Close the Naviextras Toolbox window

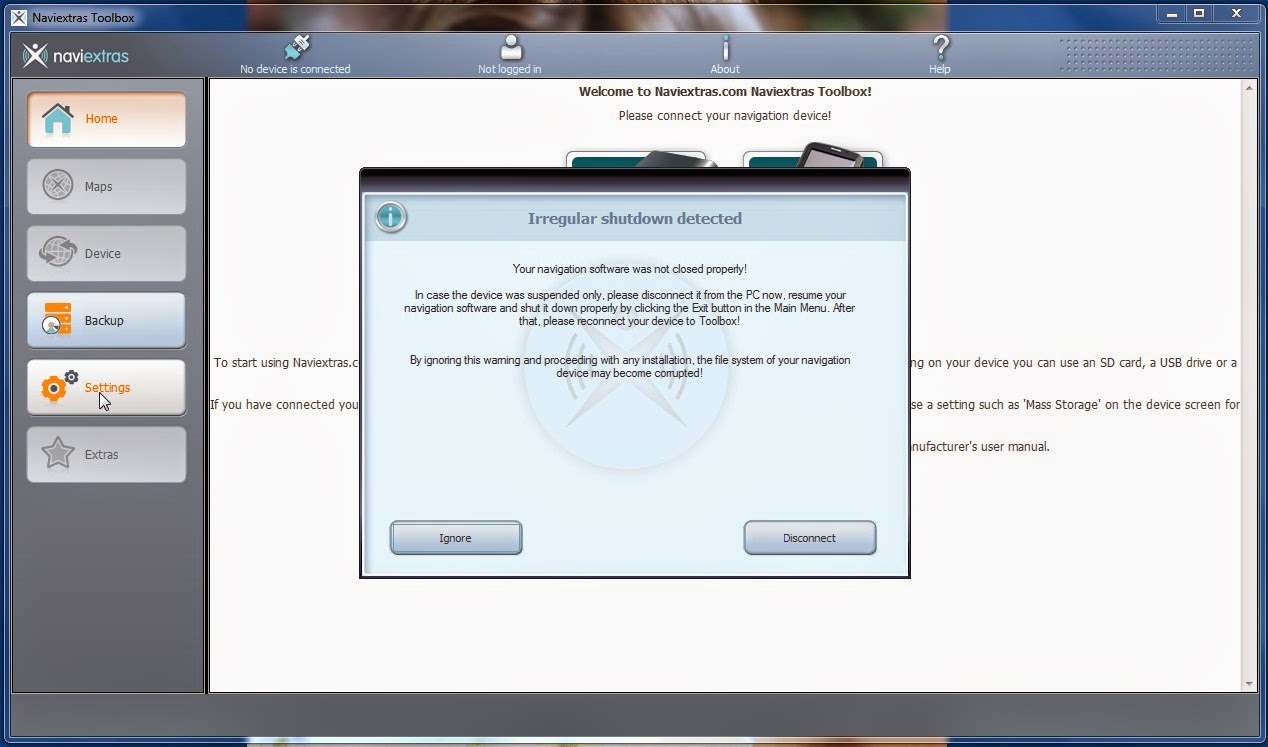coord(1236,13)
